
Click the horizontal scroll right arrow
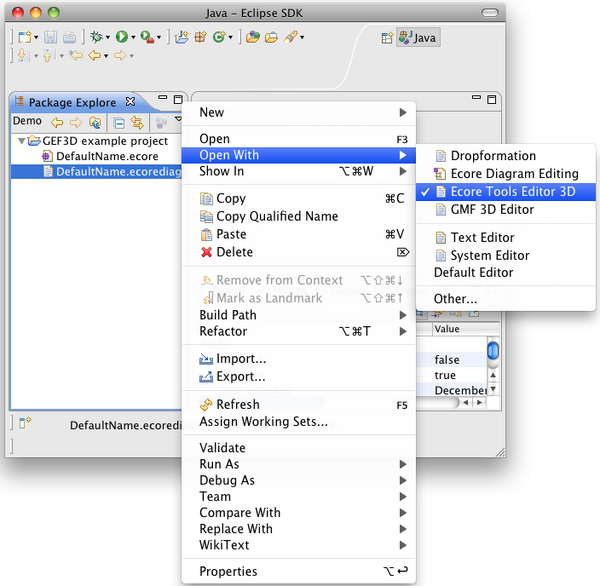[x=479, y=402]
